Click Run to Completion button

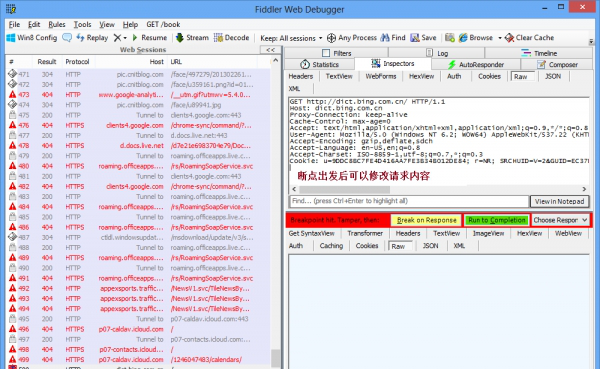(497, 220)
